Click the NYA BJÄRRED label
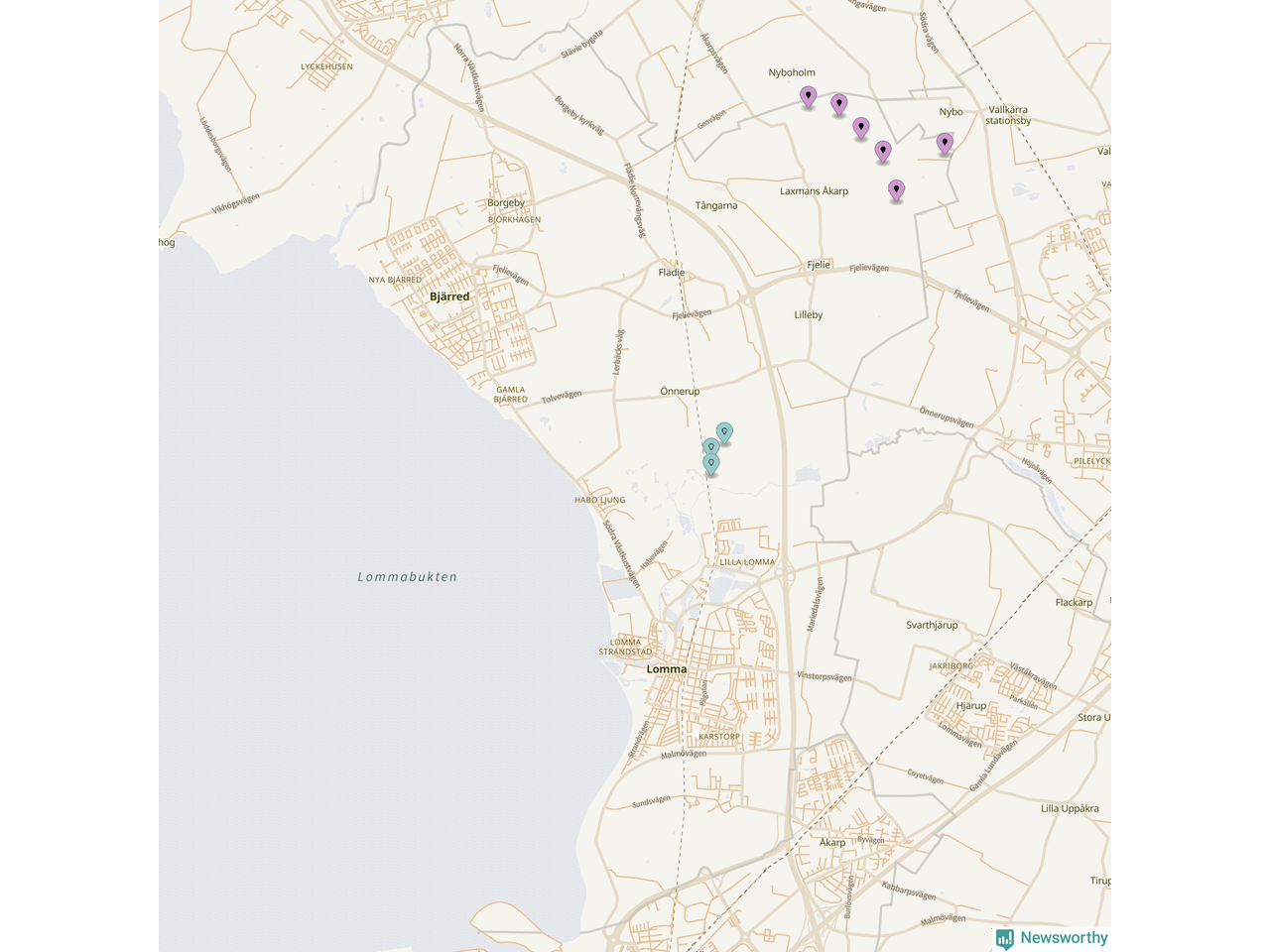 point(395,281)
